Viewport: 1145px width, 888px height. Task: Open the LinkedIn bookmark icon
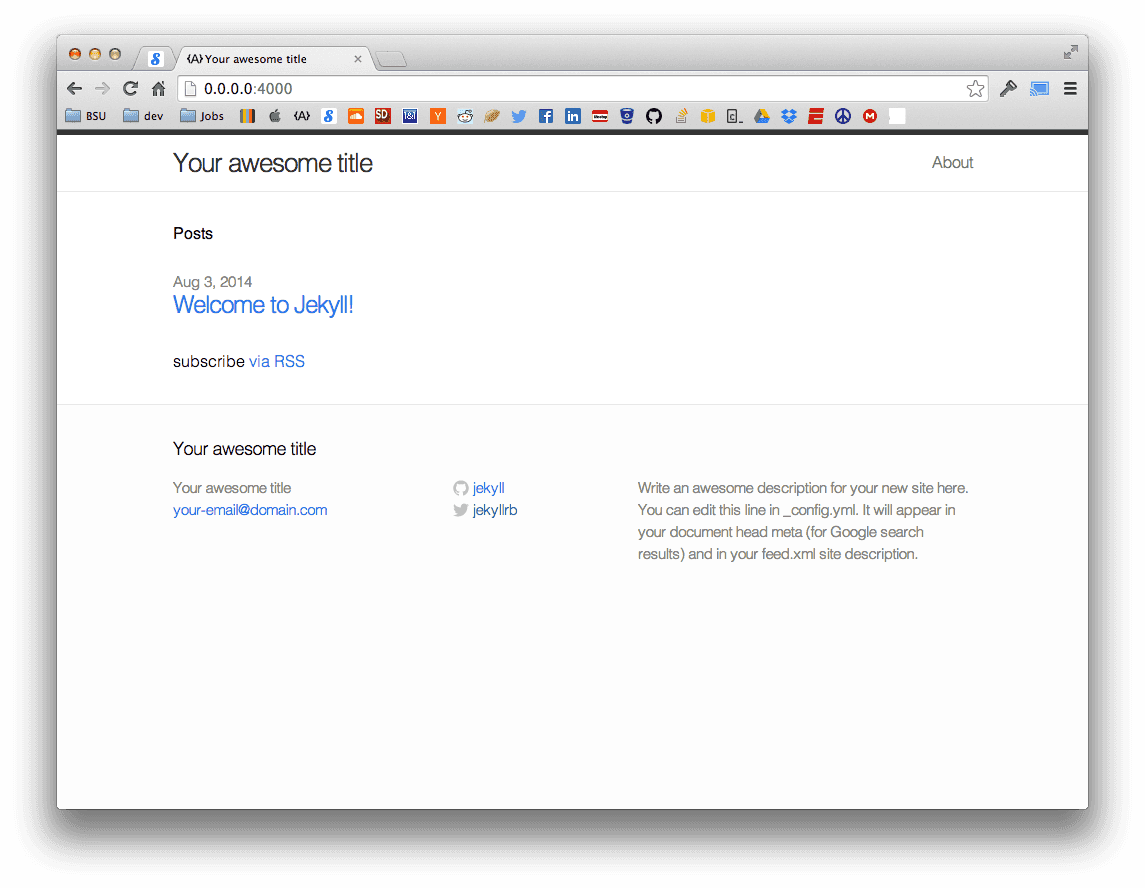[x=573, y=116]
